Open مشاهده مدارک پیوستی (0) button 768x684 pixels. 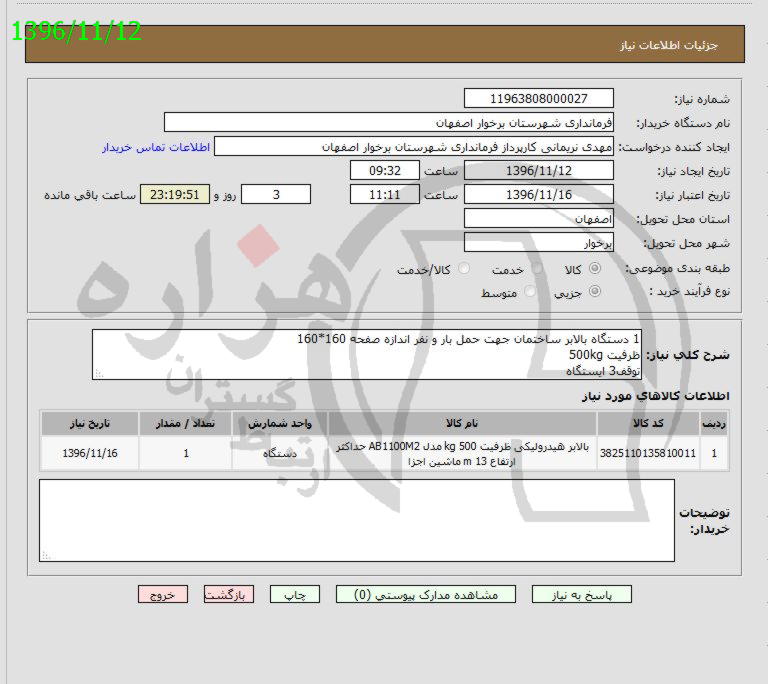click(x=426, y=594)
